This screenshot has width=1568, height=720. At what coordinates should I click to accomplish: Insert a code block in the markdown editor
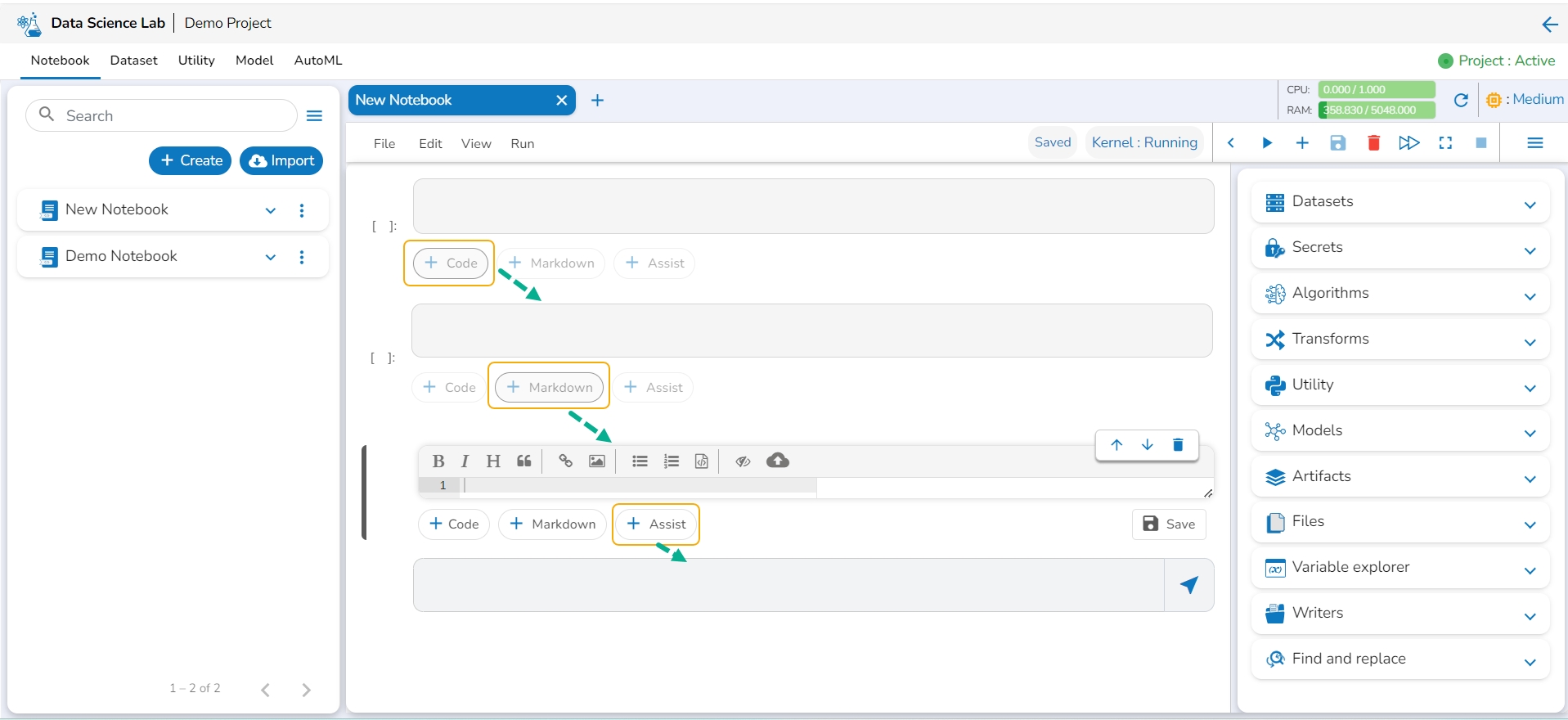(702, 461)
